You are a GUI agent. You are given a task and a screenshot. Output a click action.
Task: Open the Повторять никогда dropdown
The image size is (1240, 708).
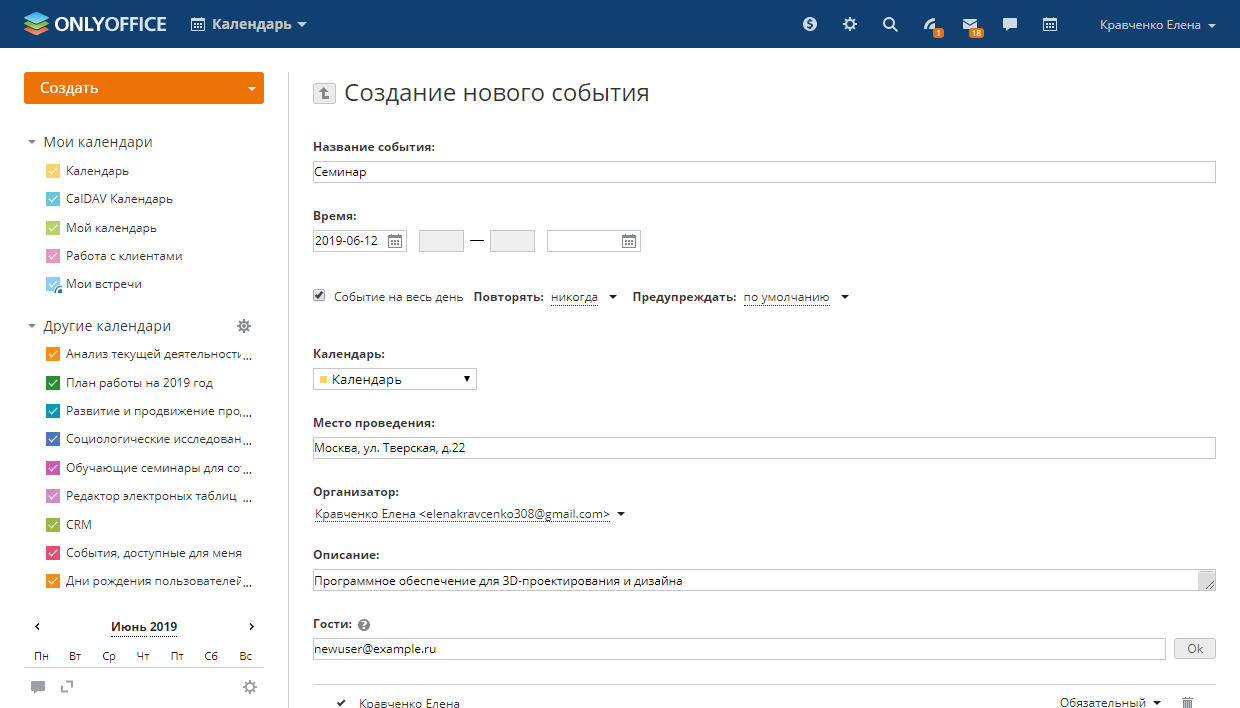[x=584, y=297]
